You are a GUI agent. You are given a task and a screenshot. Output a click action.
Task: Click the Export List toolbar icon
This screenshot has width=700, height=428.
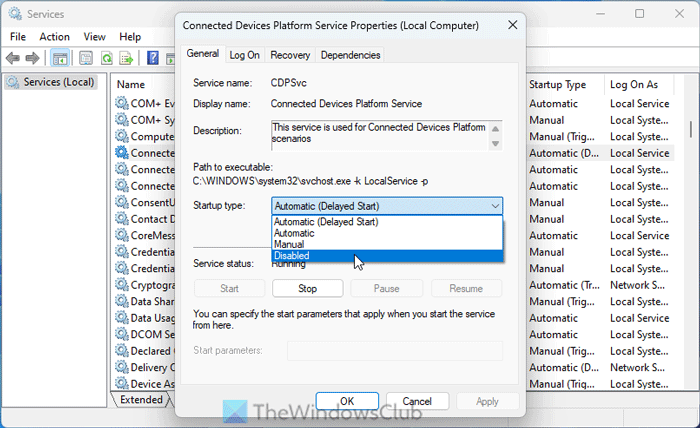pyautogui.click(x=126, y=58)
